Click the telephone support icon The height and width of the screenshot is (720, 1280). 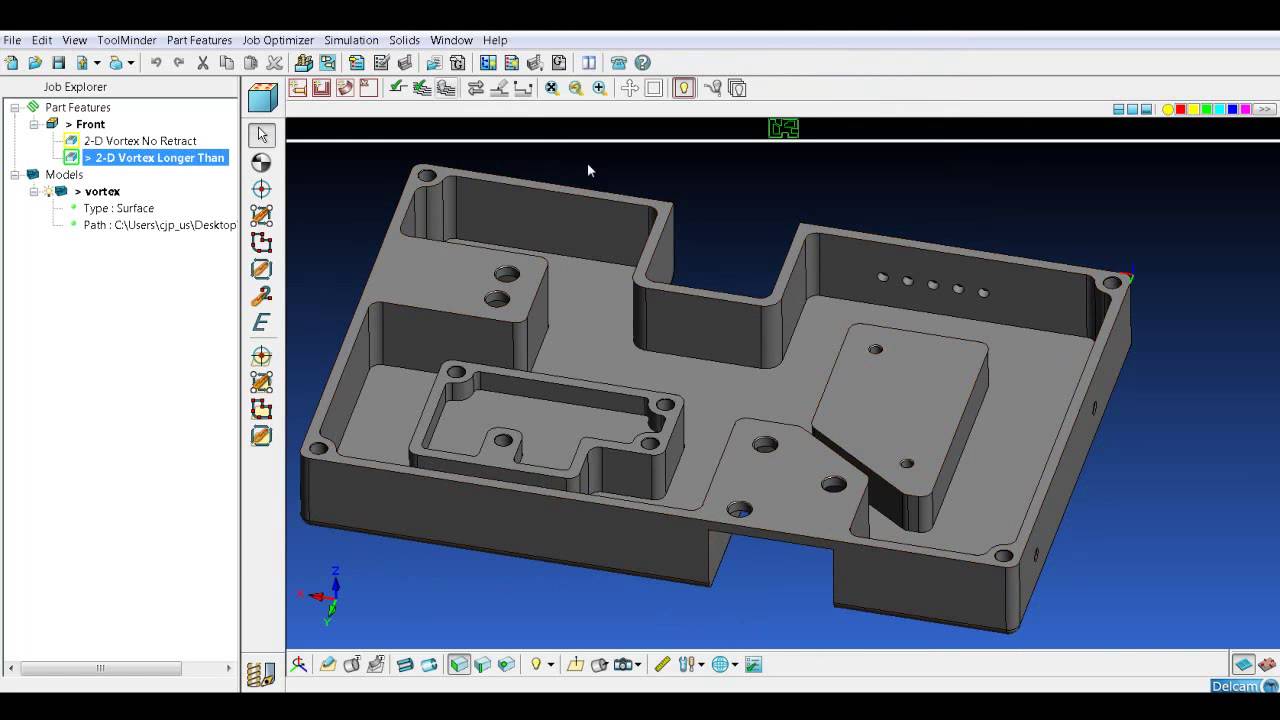(x=619, y=63)
